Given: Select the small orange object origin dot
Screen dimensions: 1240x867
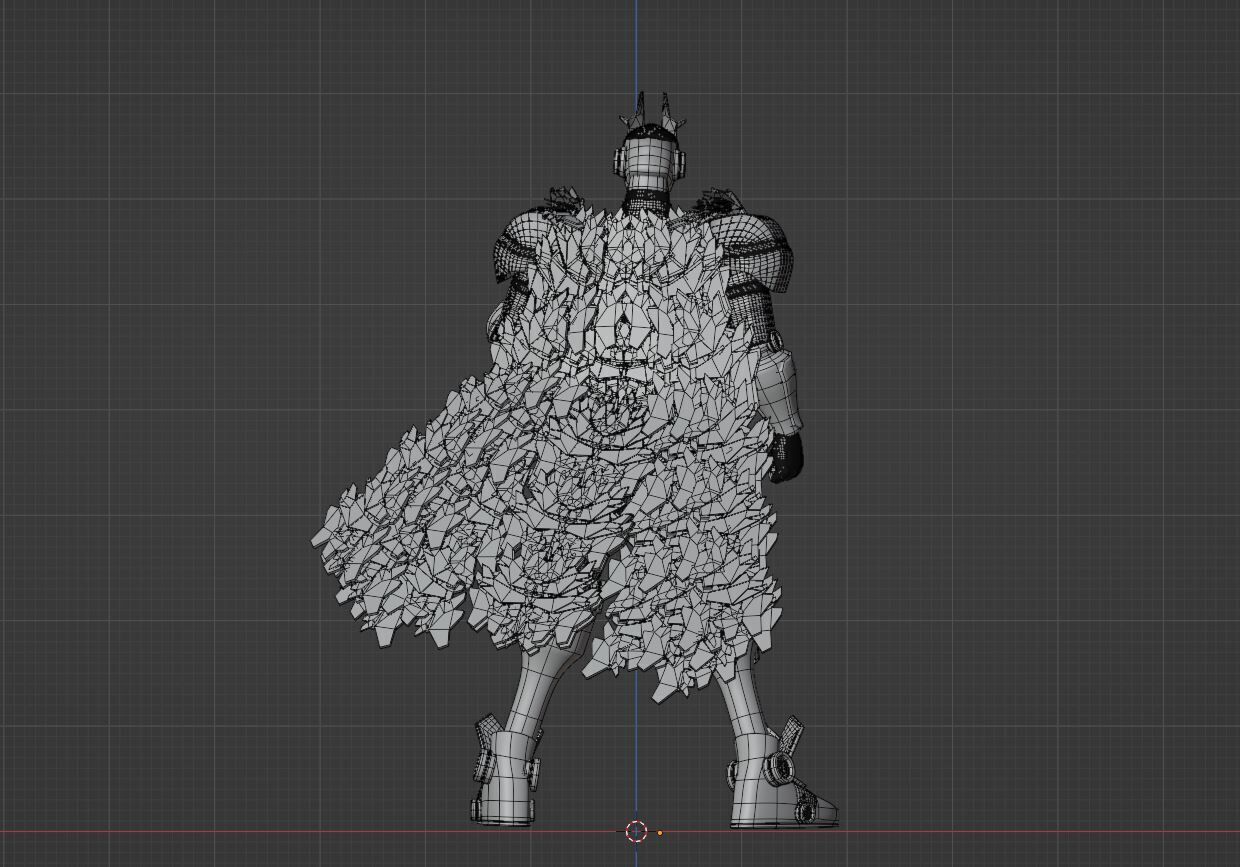Looking at the screenshot, I should pos(660,833).
